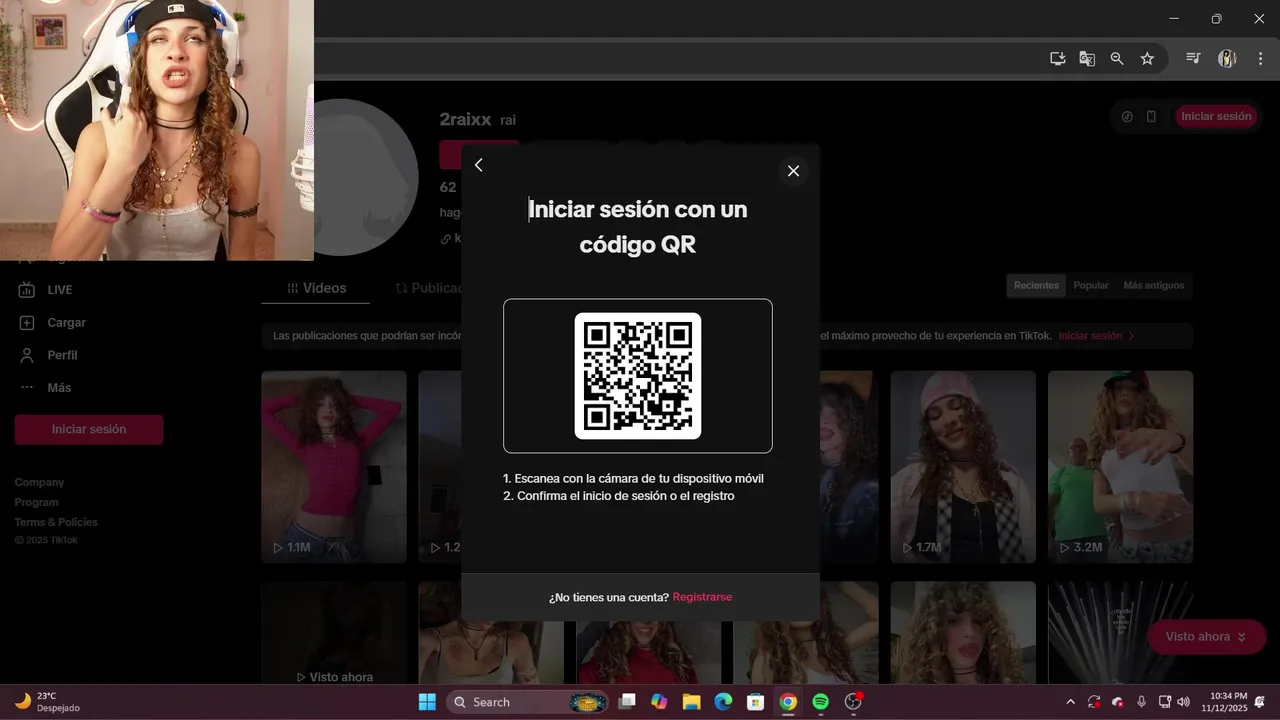1280x720 pixels.
Task: Open Más in the sidebar
Action: [59, 388]
